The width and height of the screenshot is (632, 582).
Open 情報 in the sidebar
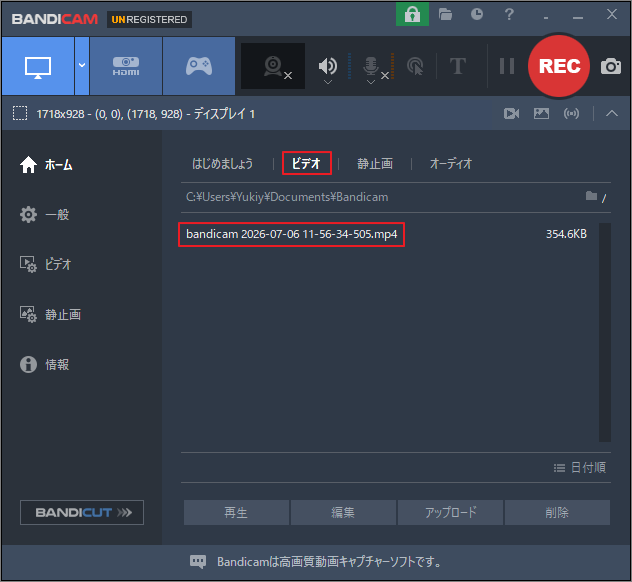pyautogui.click(x=44, y=364)
